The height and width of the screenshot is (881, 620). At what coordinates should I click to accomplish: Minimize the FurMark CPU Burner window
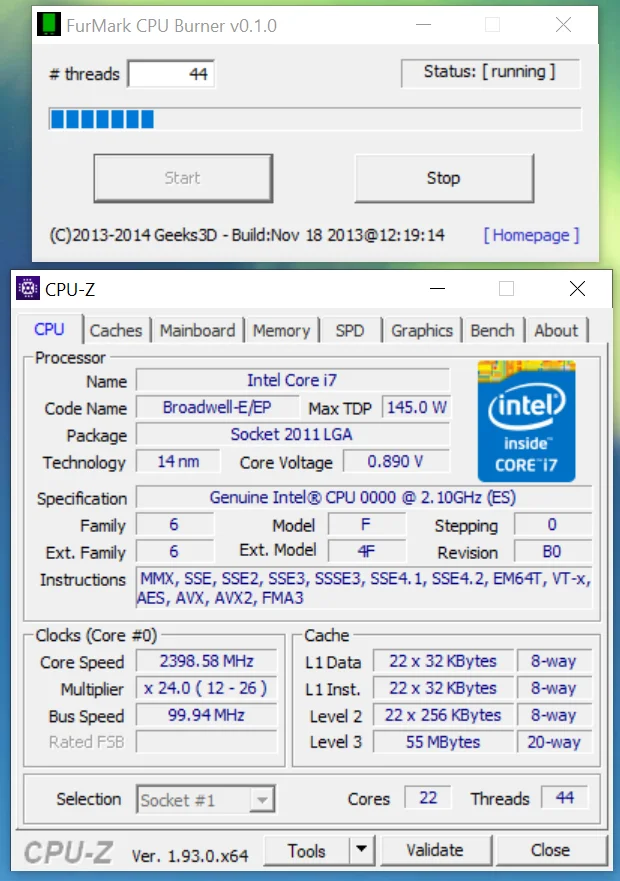[423, 25]
